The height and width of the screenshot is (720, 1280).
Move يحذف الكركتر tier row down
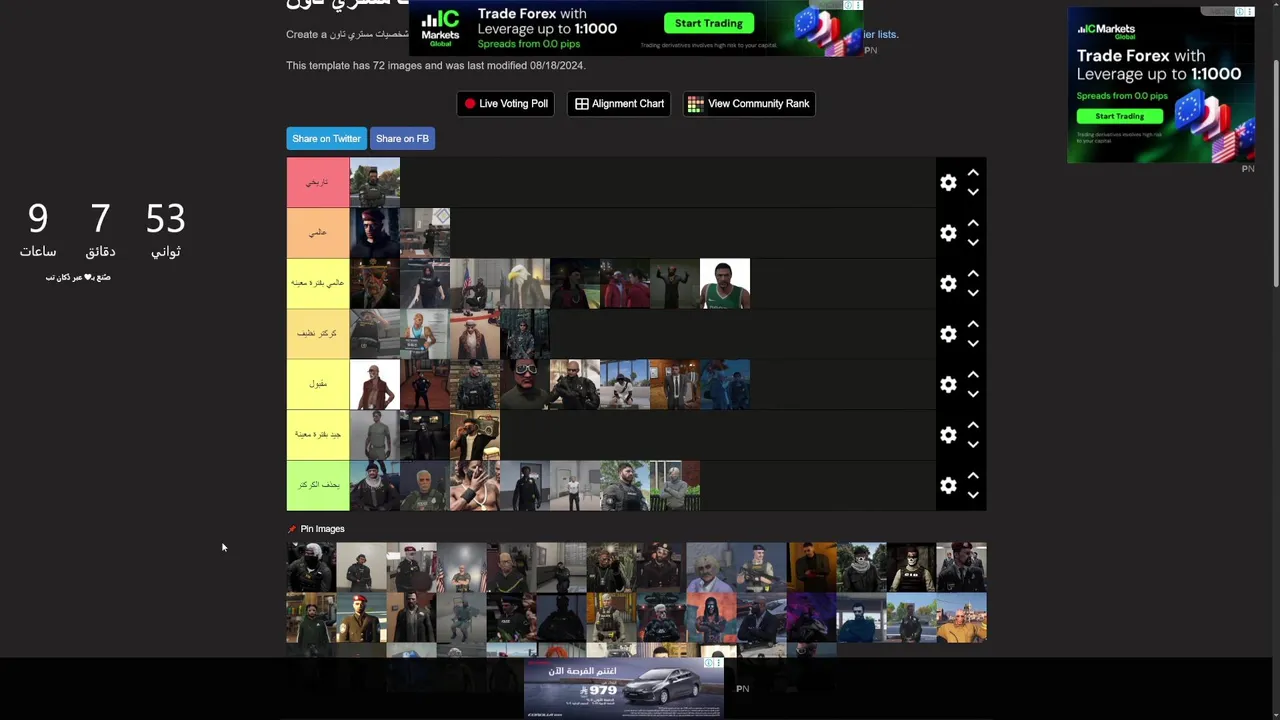(x=973, y=495)
